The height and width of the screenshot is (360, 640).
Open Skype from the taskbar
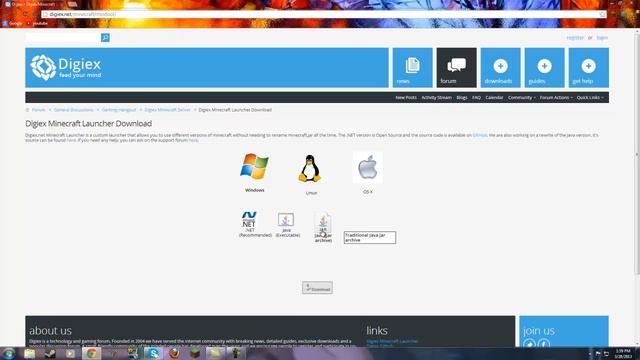coord(153,353)
